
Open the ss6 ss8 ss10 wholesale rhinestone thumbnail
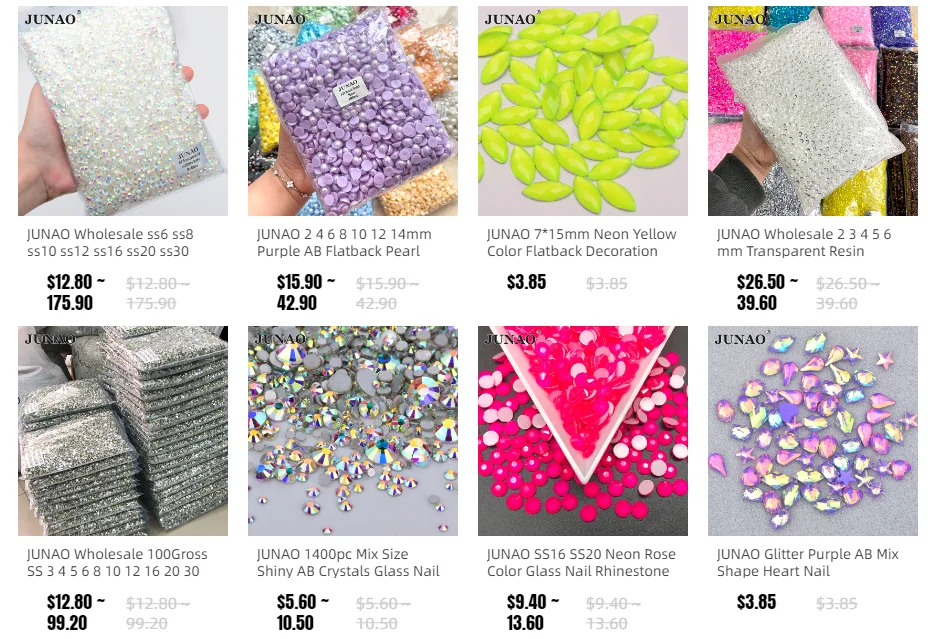pyautogui.click(x=123, y=111)
